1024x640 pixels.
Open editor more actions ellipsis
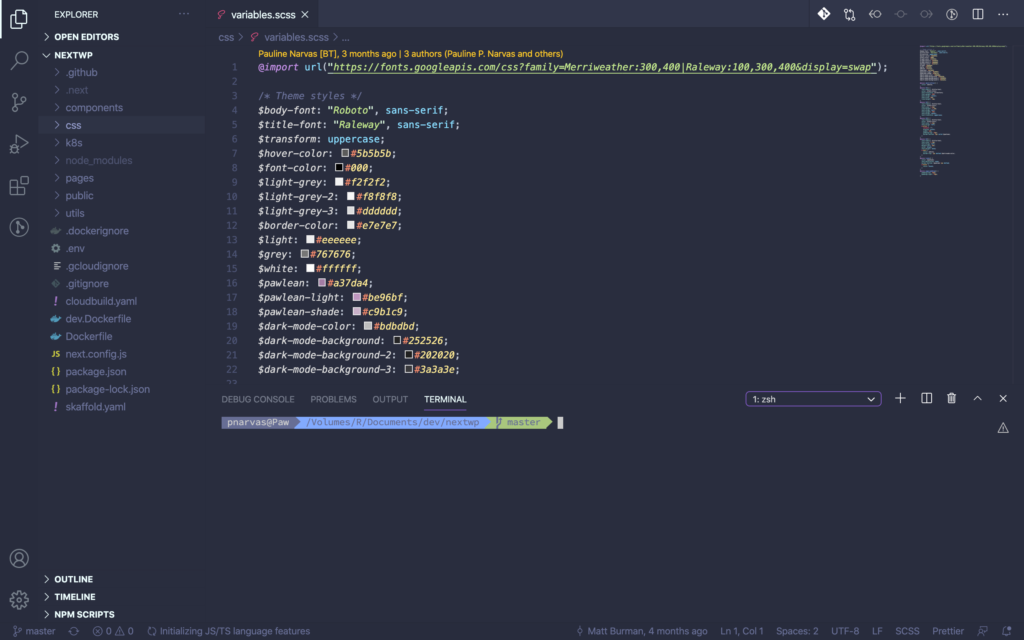[1003, 14]
